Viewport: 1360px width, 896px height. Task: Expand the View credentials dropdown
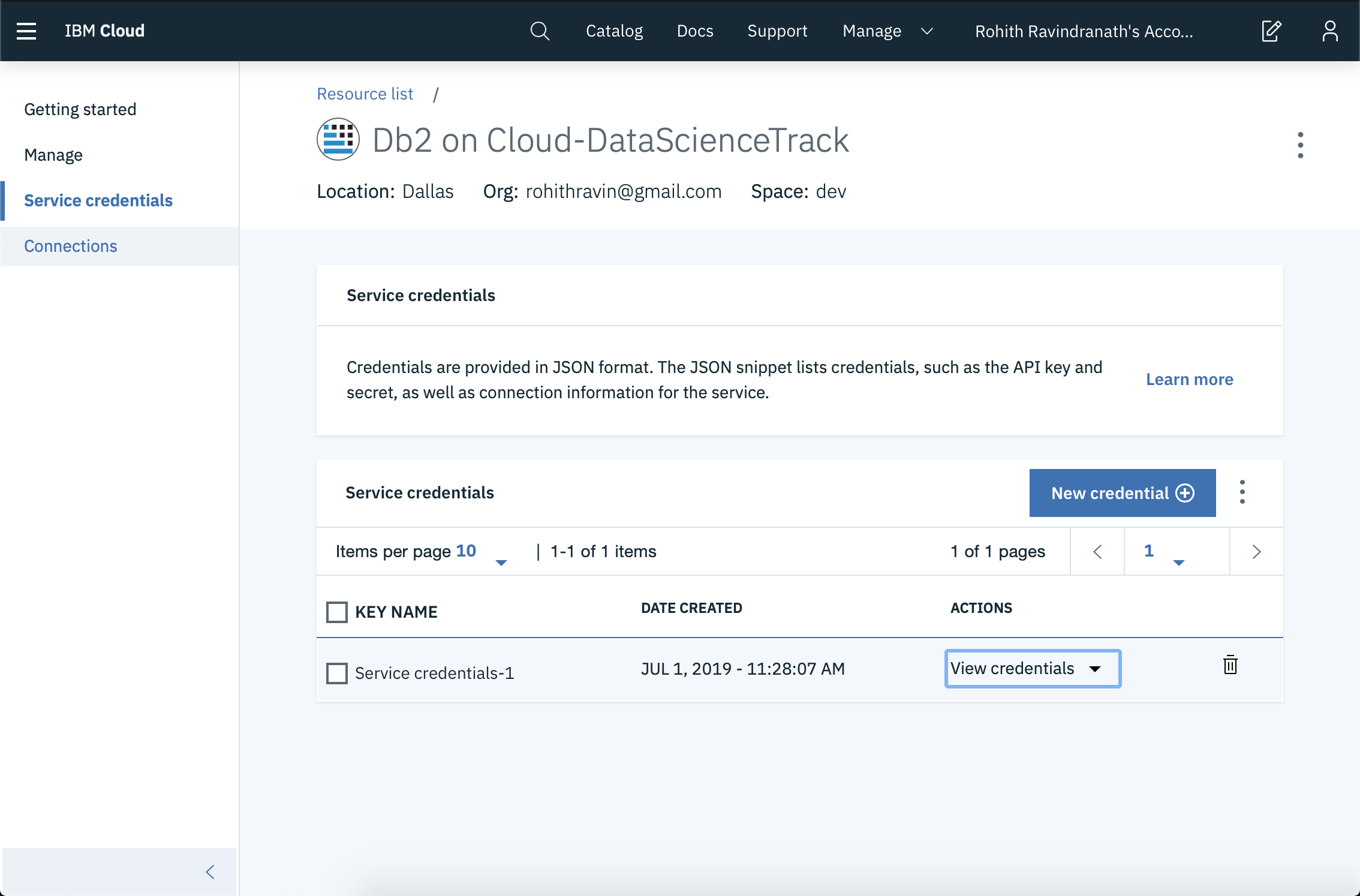[x=1033, y=669]
